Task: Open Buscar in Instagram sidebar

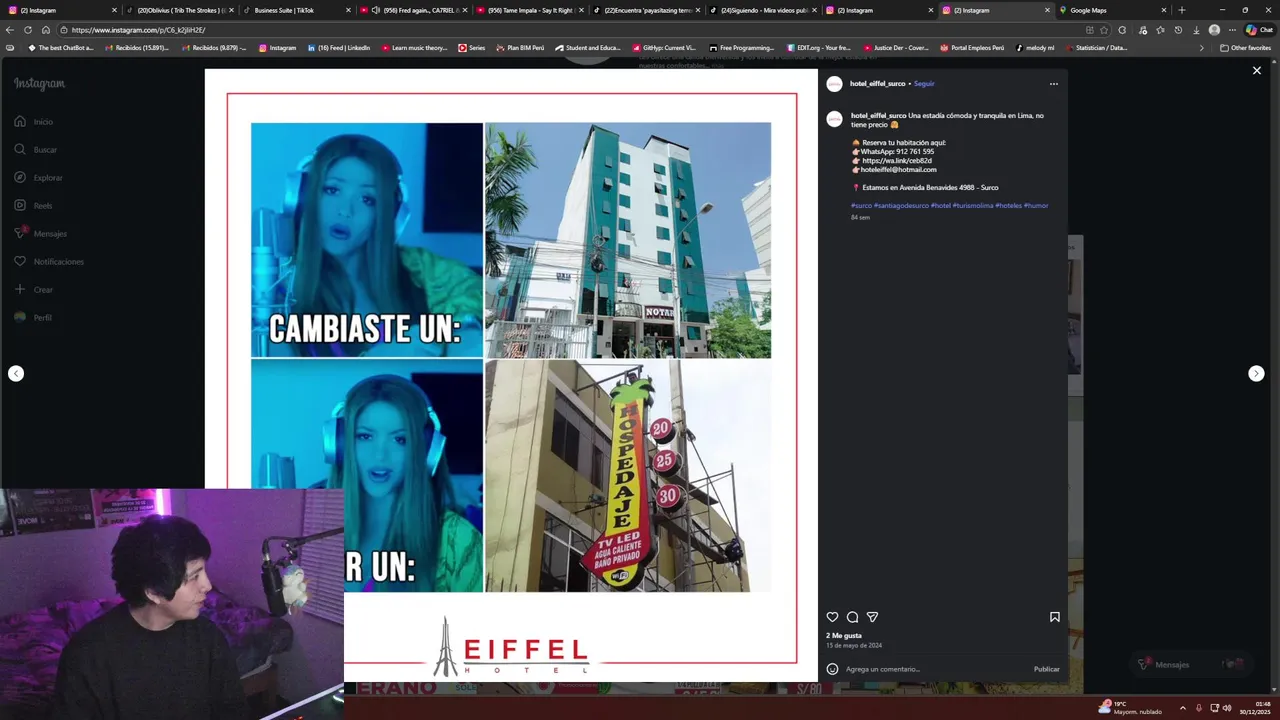Action: point(35,149)
